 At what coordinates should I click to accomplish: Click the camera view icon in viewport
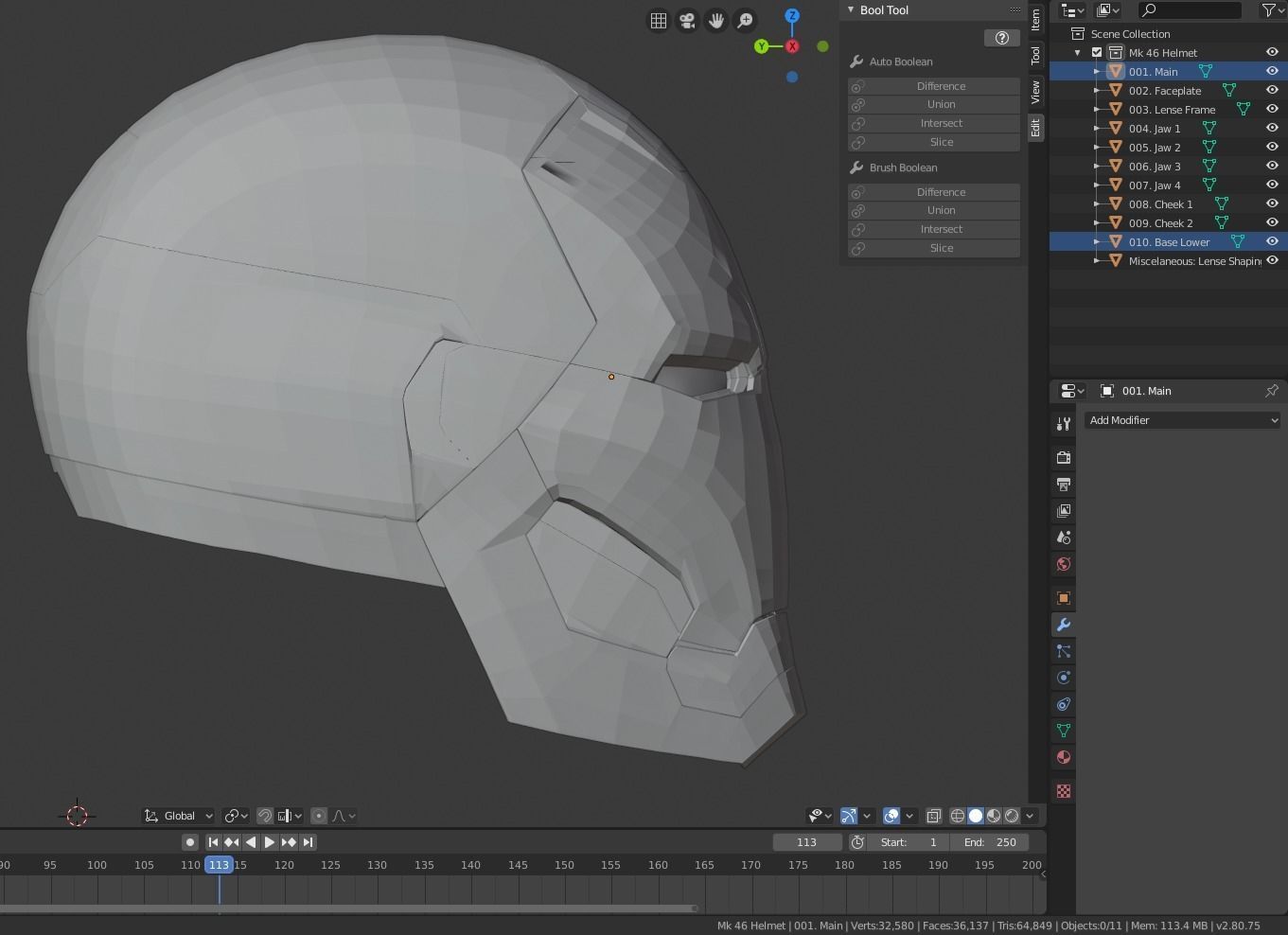[x=687, y=20]
